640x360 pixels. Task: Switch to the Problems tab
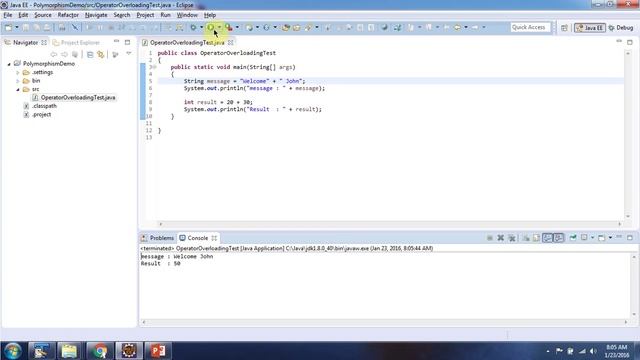pos(158,238)
